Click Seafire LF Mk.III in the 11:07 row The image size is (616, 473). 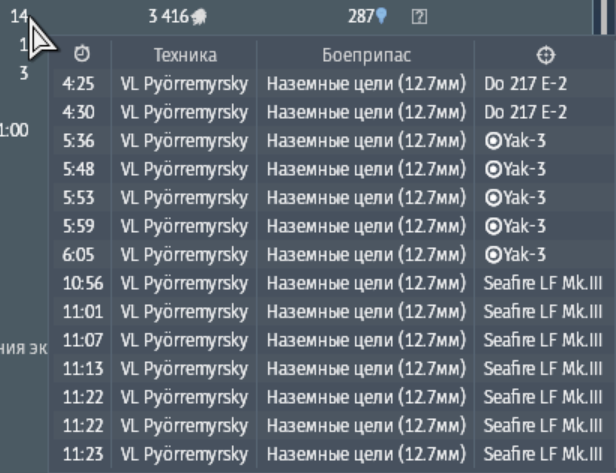click(543, 340)
